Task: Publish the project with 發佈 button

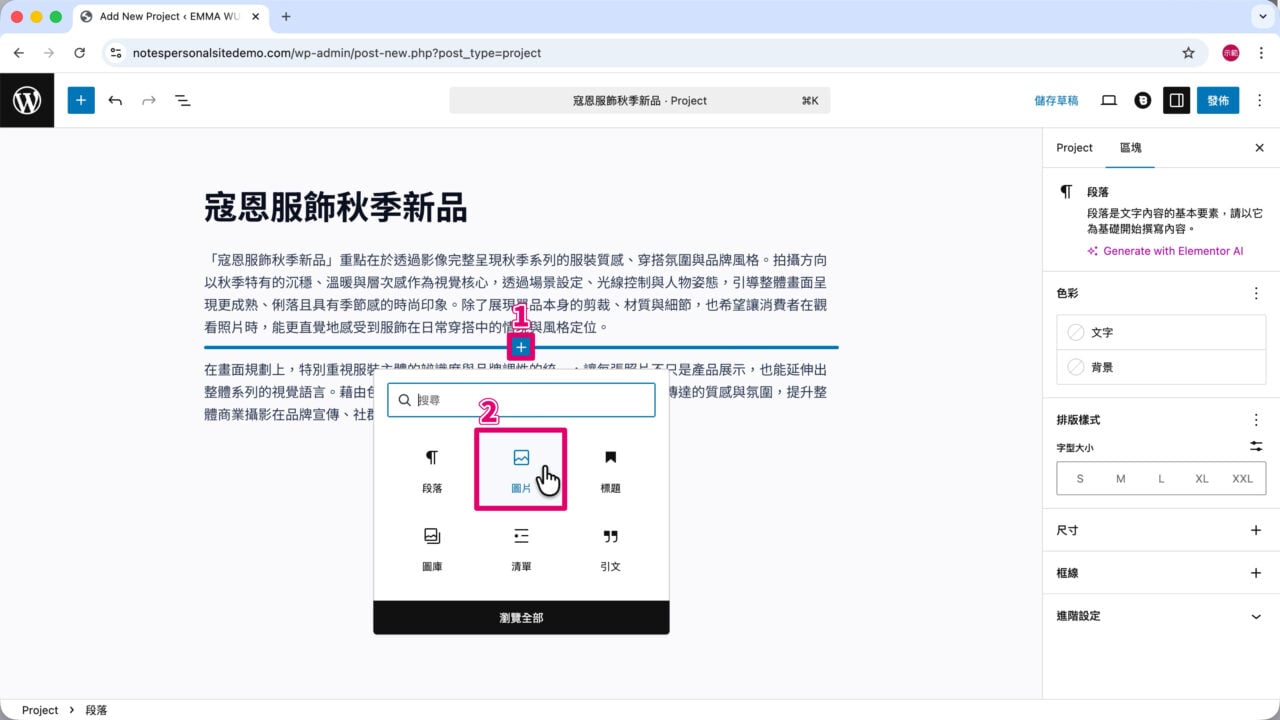Action: coord(1218,100)
